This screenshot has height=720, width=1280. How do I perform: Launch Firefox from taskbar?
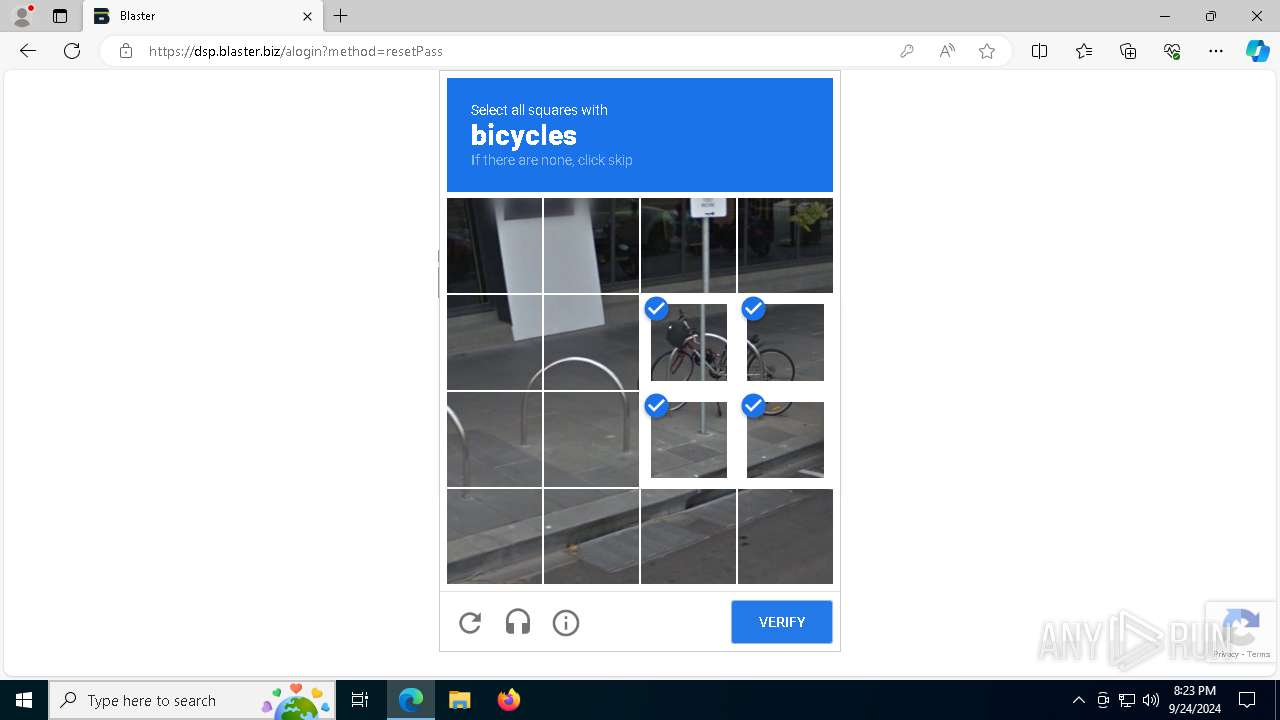(508, 700)
